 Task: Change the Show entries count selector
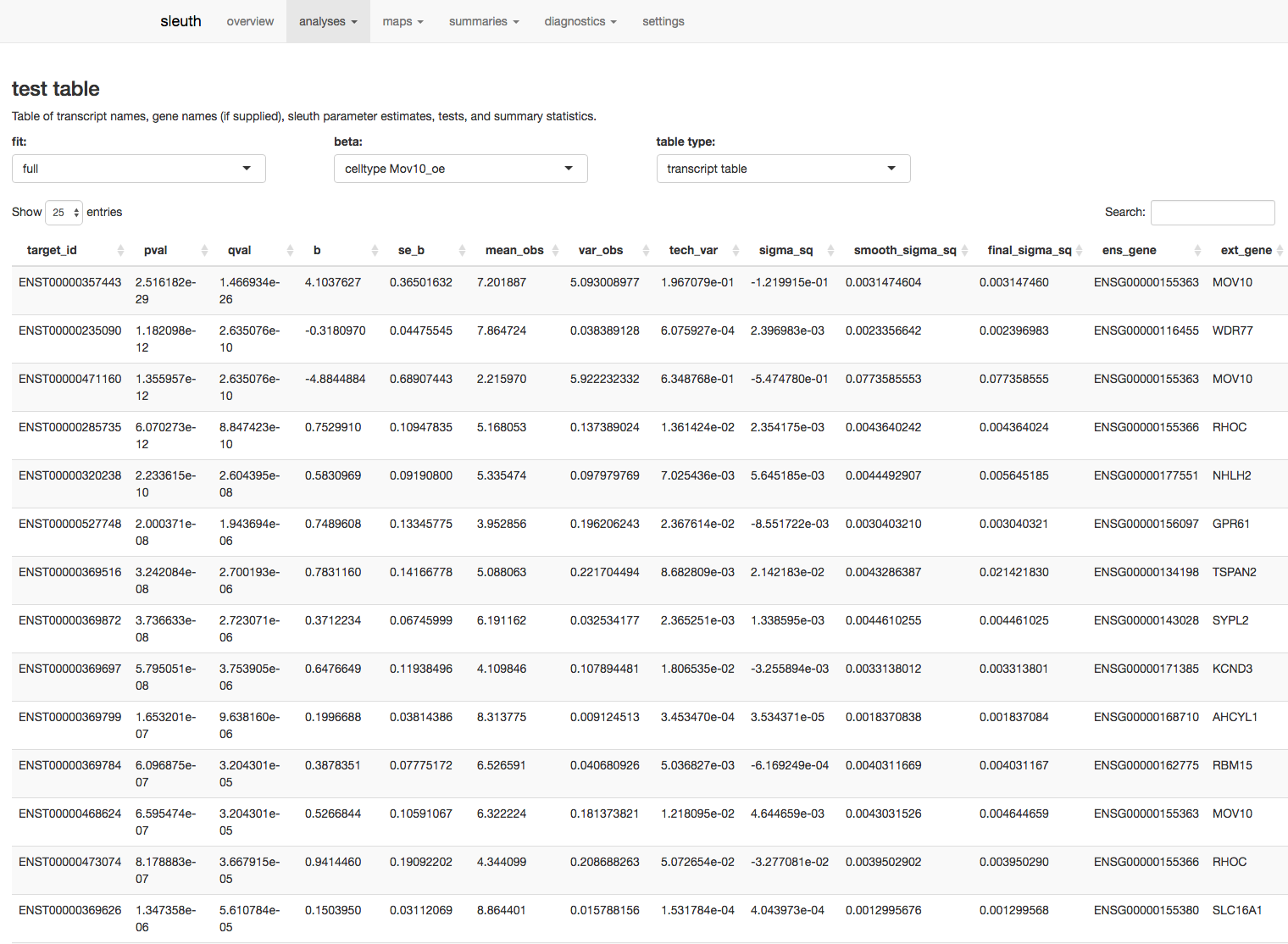pyautogui.click(x=64, y=212)
